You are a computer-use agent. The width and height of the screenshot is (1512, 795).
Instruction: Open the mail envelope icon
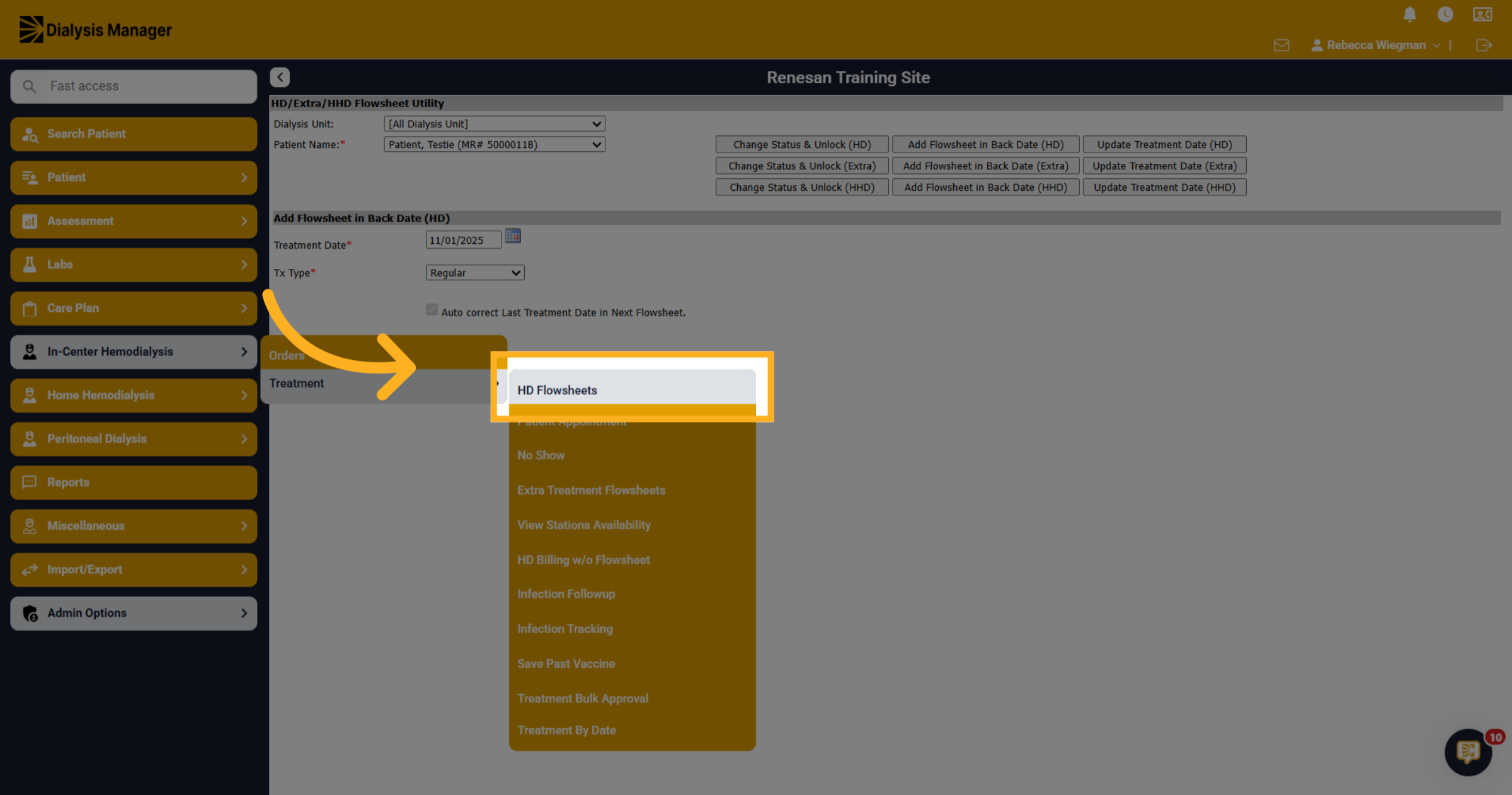(x=1281, y=45)
